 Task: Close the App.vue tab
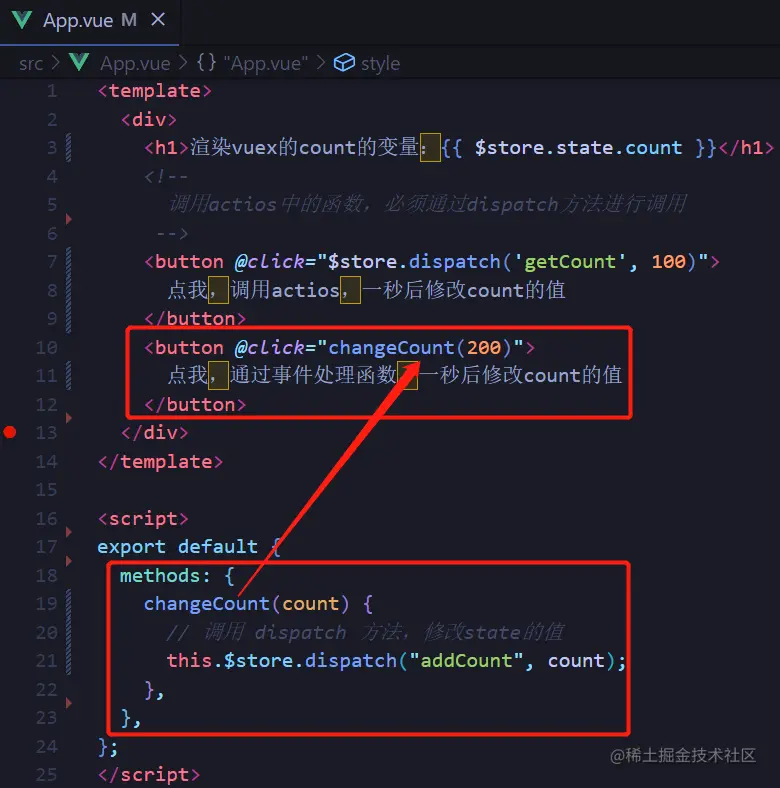click(x=158, y=20)
